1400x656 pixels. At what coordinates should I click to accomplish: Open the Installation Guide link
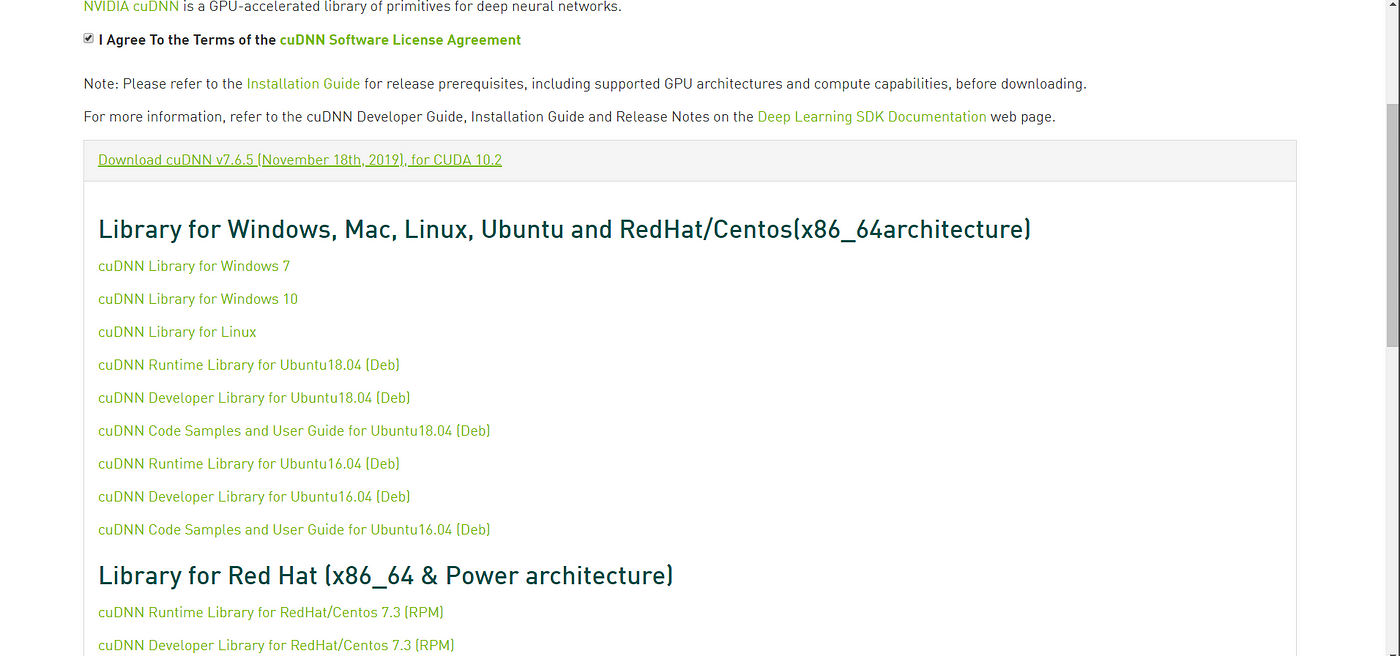pyautogui.click(x=303, y=84)
